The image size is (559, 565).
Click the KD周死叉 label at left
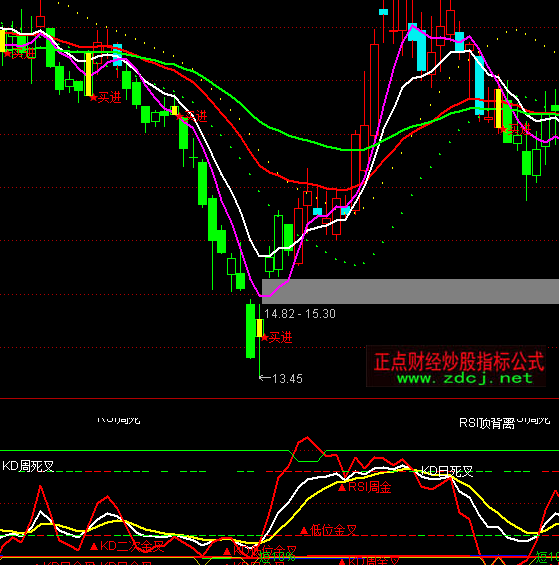click(x=28, y=466)
